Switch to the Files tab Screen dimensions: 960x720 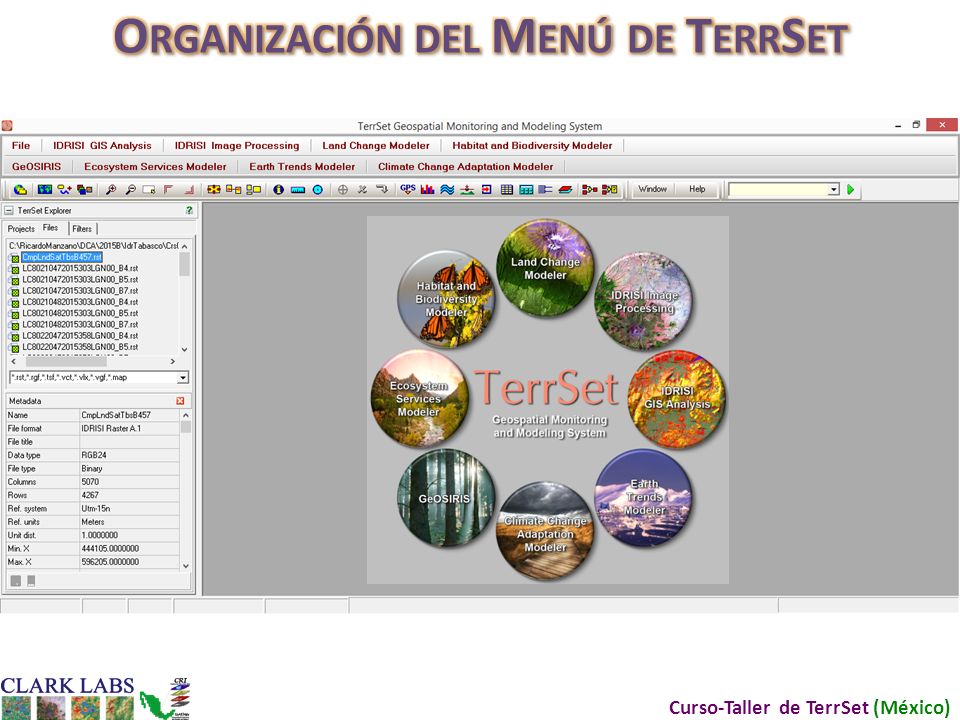click(50, 228)
